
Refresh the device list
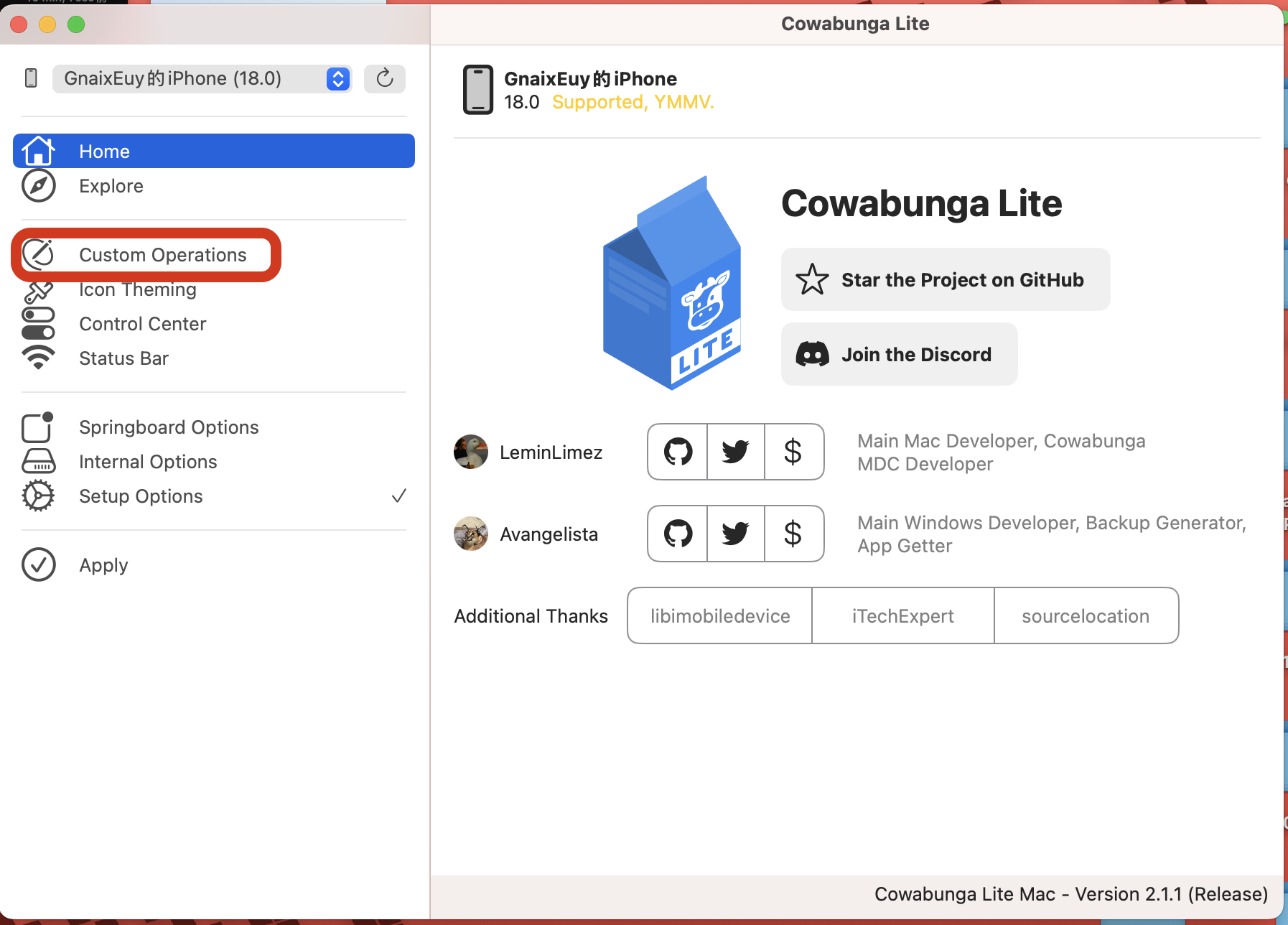click(385, 79)
